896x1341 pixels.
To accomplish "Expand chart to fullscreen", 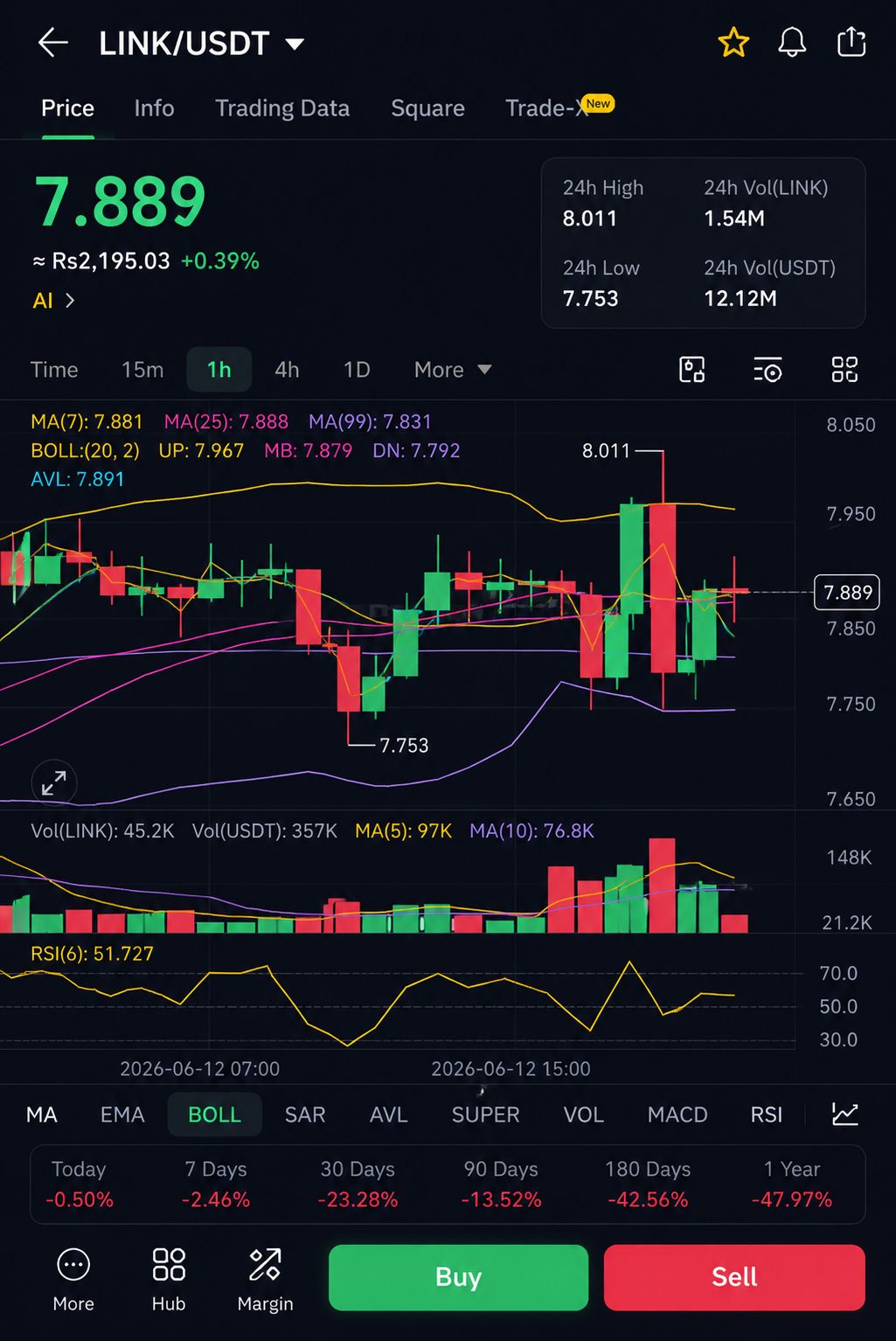I will [x=54, y=782].
